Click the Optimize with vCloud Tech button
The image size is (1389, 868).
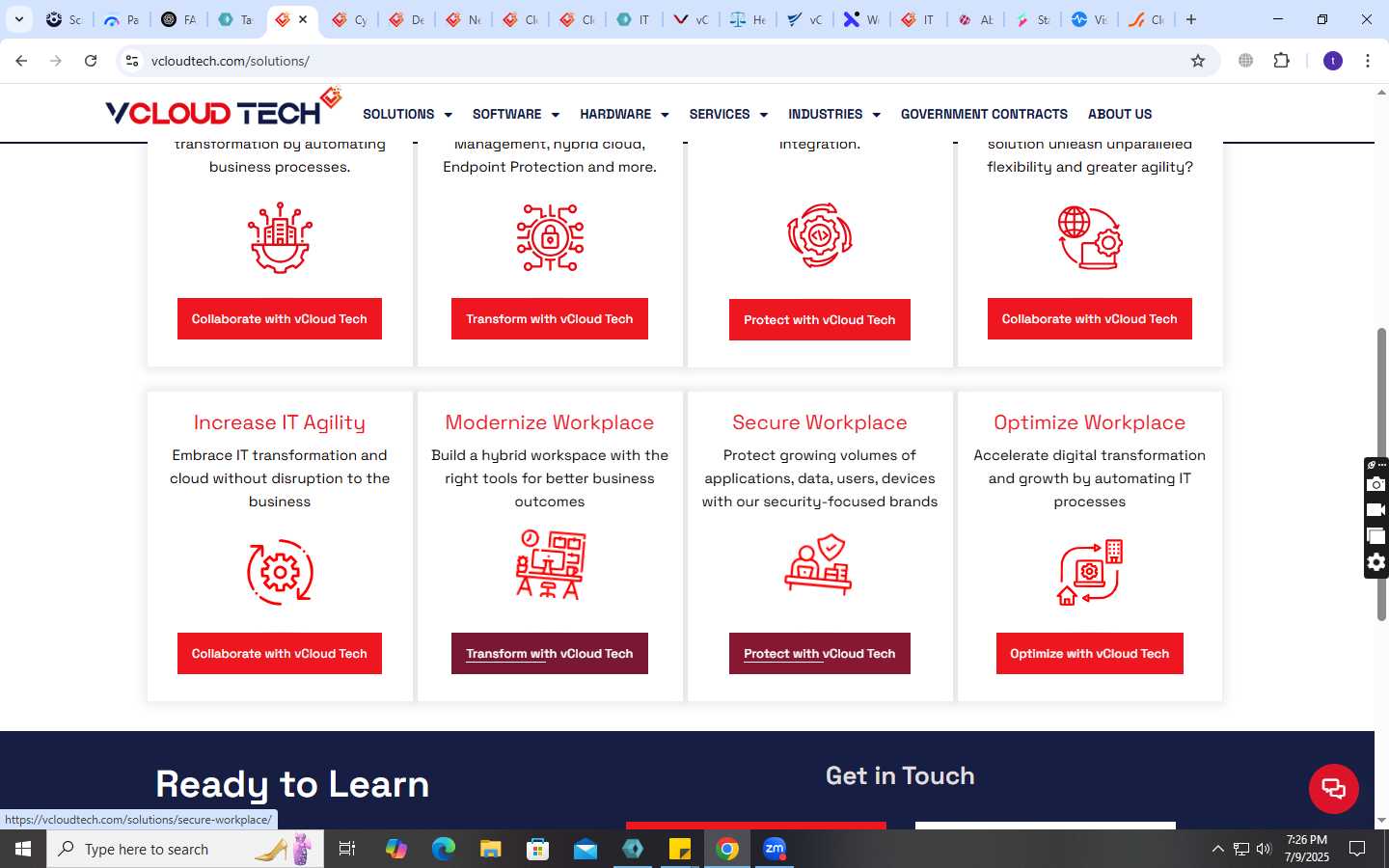pos(1090,654)
